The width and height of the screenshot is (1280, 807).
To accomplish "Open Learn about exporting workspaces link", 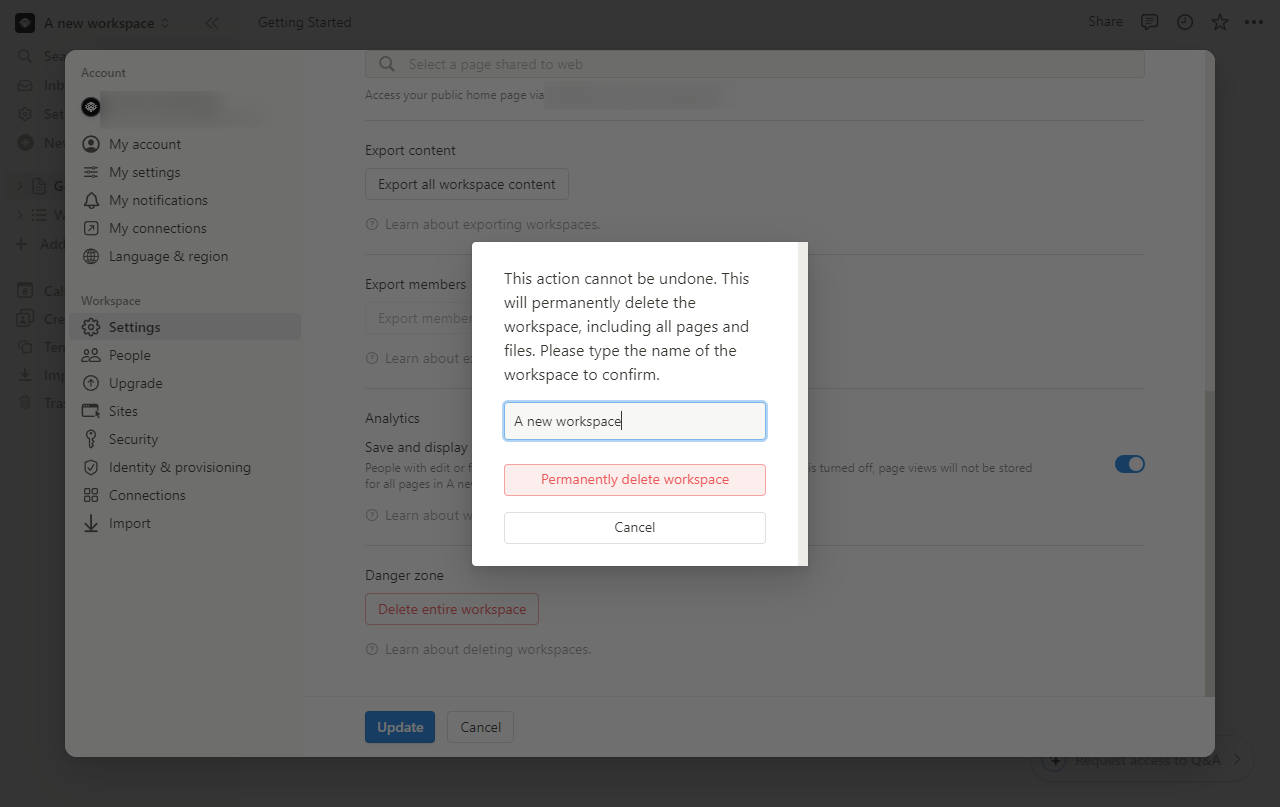I will (492, 224).
